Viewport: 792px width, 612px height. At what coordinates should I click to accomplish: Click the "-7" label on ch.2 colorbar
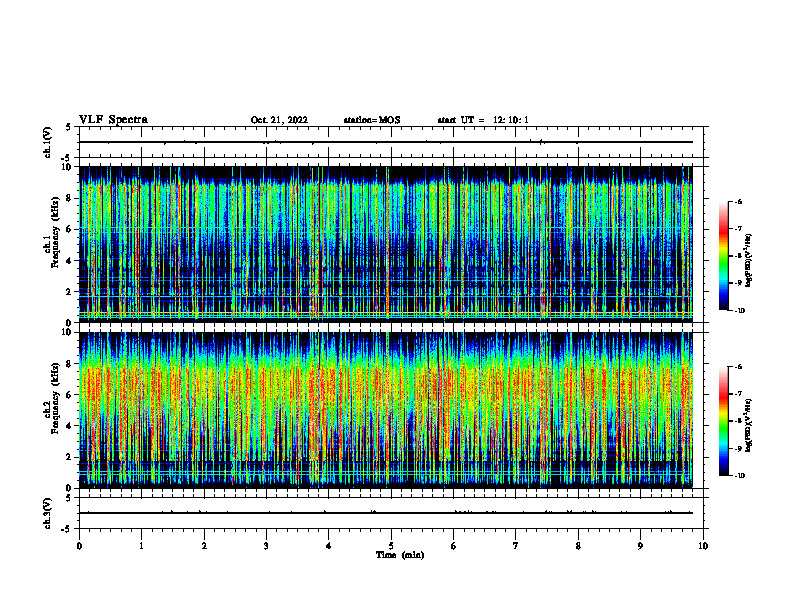[738, 394]
